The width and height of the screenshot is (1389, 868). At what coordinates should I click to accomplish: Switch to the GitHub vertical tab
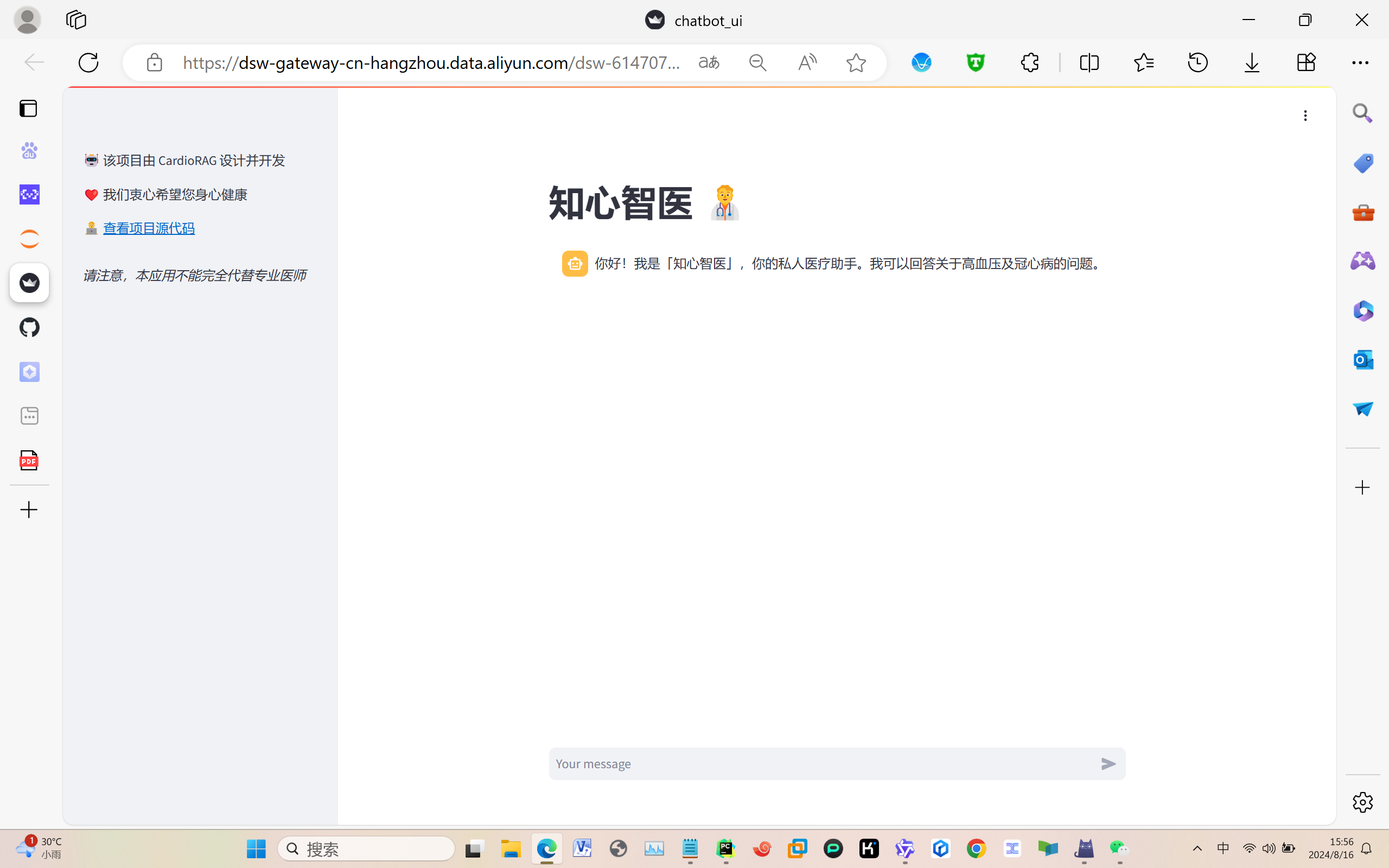(29, 327)
